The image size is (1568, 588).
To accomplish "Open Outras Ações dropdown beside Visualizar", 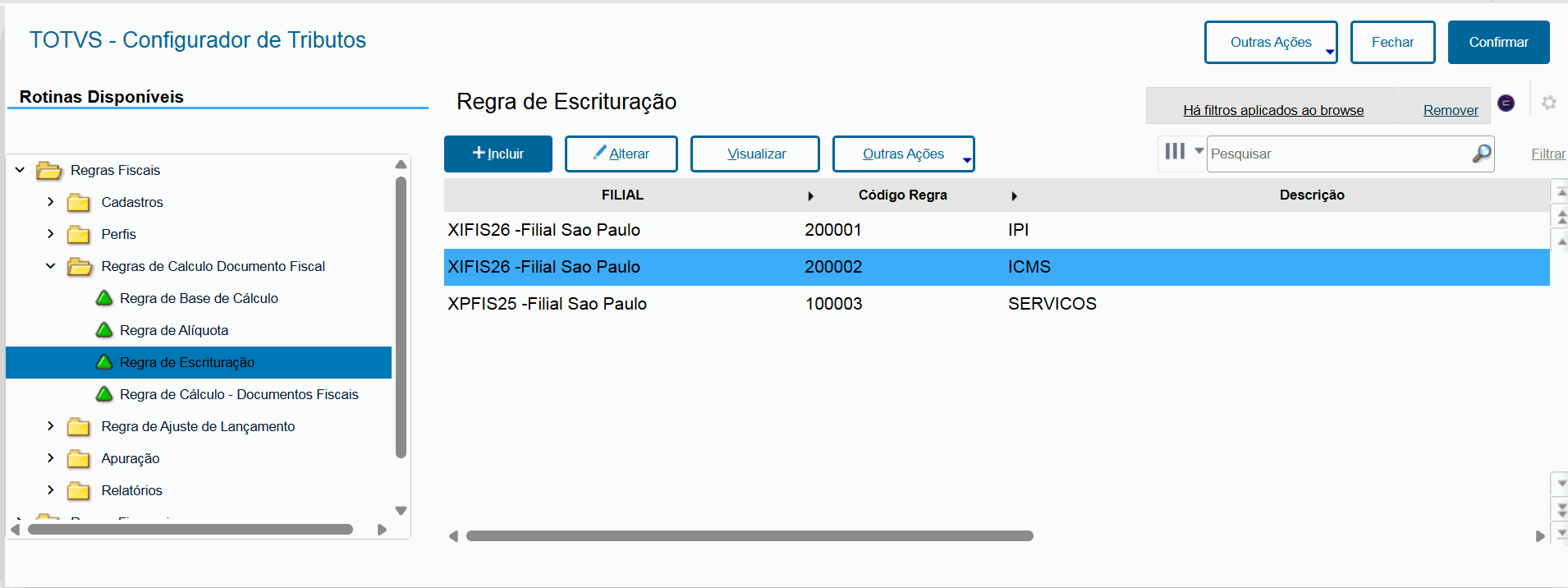I will pos(903,154).
